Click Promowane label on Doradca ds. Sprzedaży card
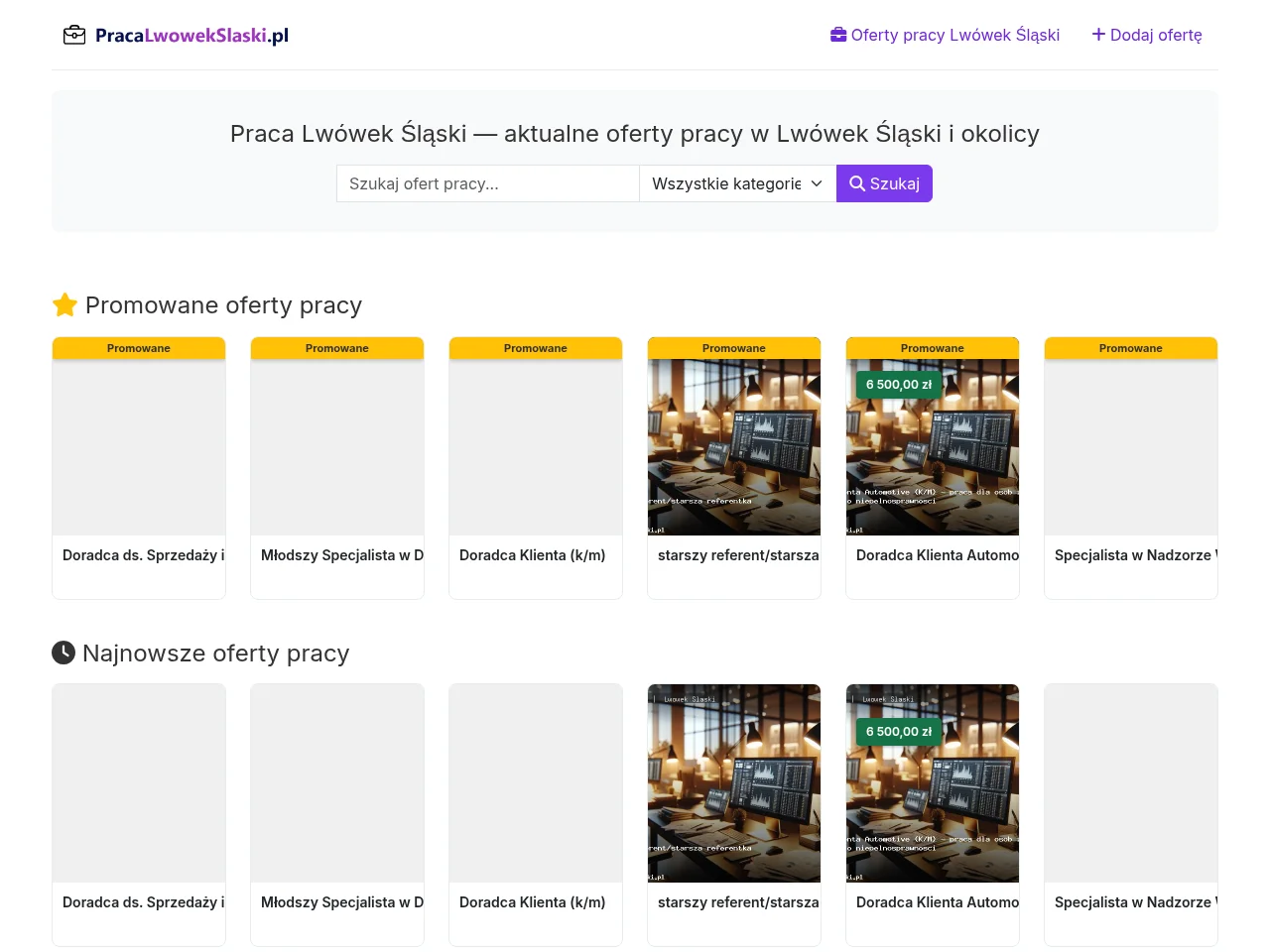The height and width of the screenshot is (952, 1270). pos(139,348)
